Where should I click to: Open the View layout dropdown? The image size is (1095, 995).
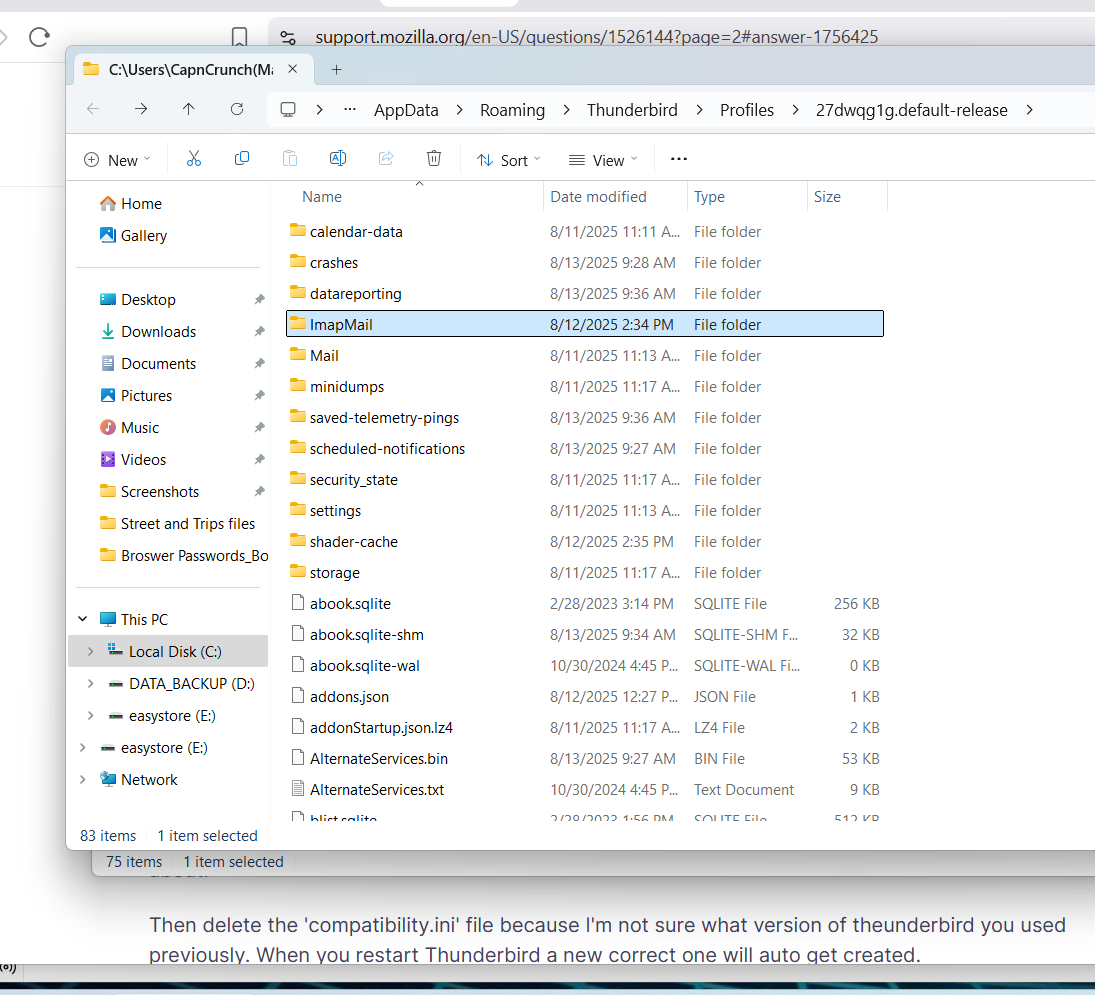point(603,160)
